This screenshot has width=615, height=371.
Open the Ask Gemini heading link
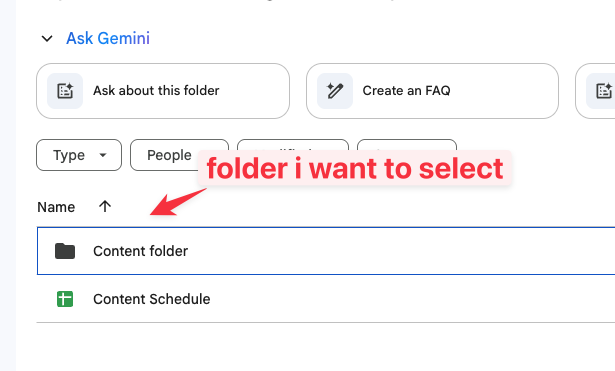[x=108, y=38]
